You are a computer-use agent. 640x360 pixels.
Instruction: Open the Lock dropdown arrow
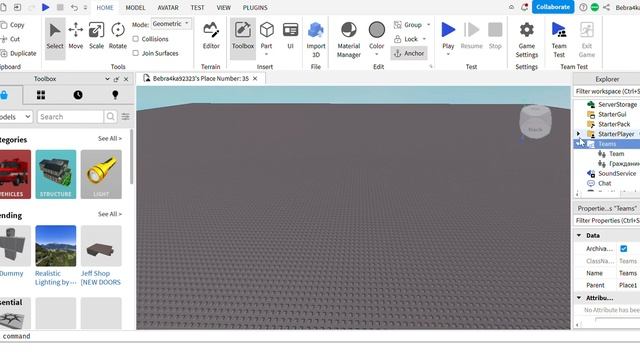point(424,39)
